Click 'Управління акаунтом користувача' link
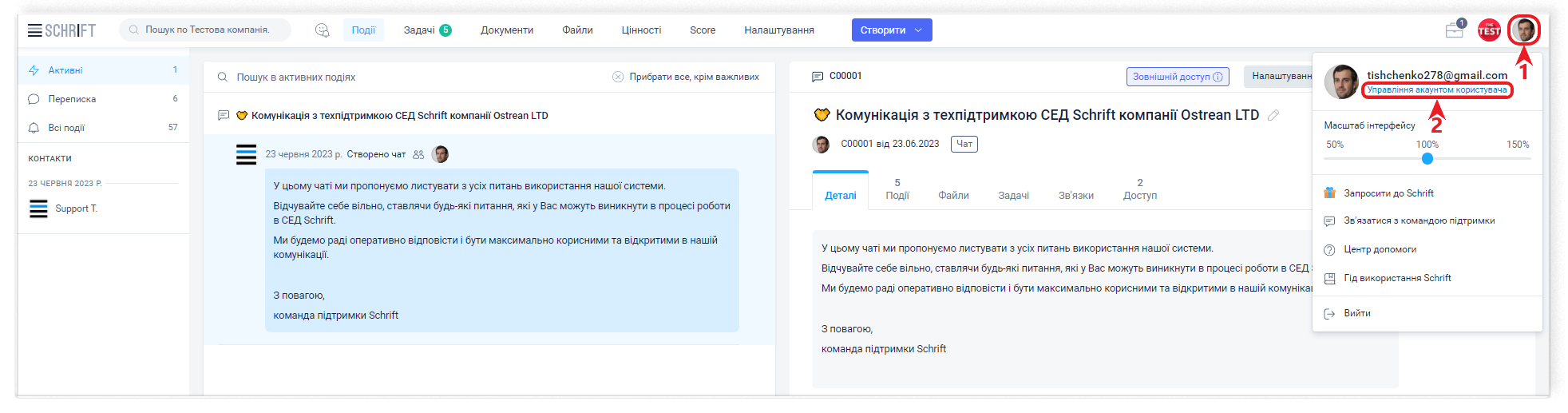The height and width of the screenshot is (413, 1568). pos(1436,90)
